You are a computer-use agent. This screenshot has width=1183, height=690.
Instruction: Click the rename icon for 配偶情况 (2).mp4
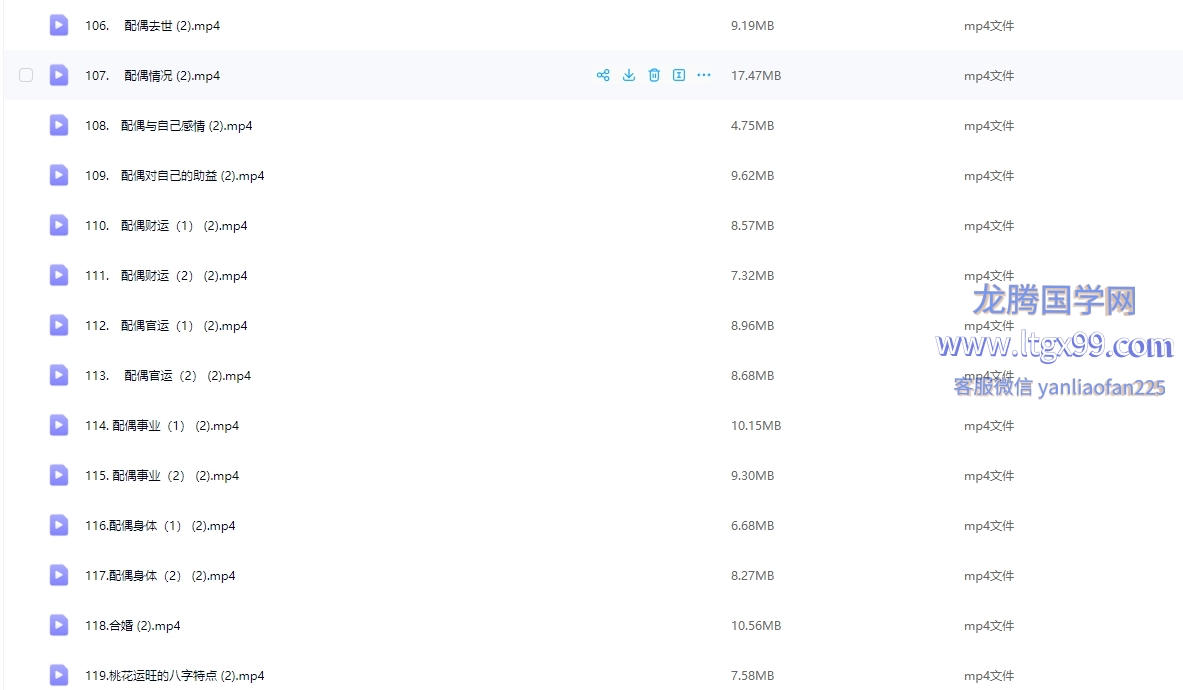pos(679,75)
